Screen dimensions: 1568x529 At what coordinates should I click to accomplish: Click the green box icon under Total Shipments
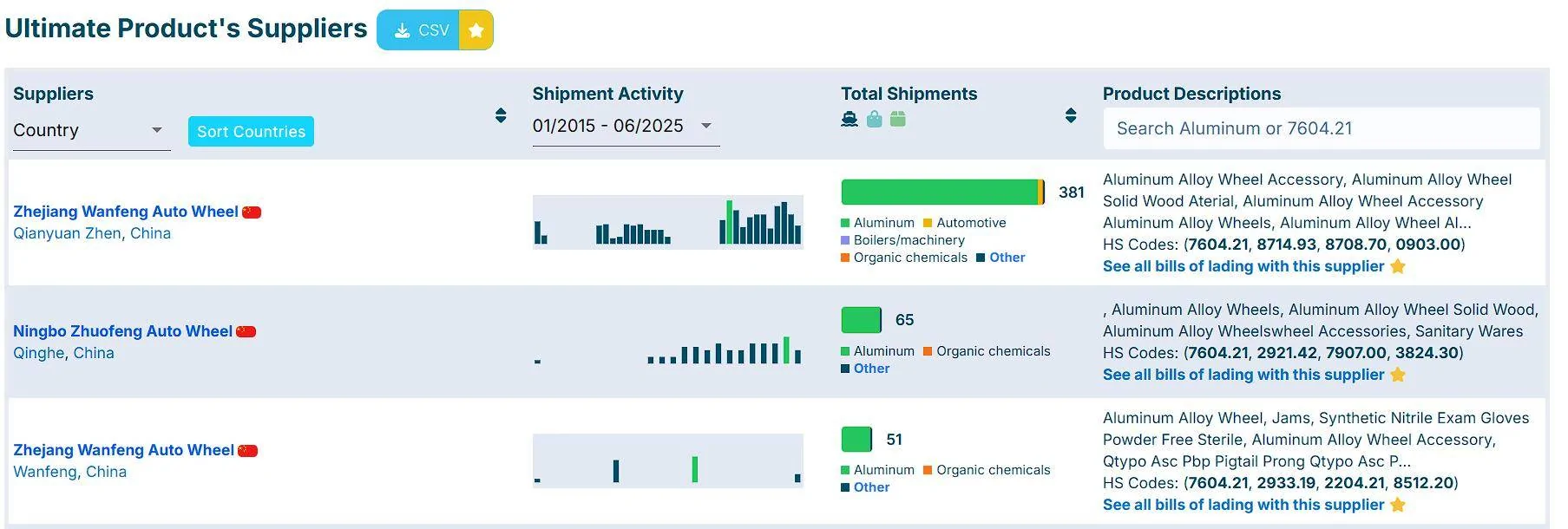tap(898, 119)
